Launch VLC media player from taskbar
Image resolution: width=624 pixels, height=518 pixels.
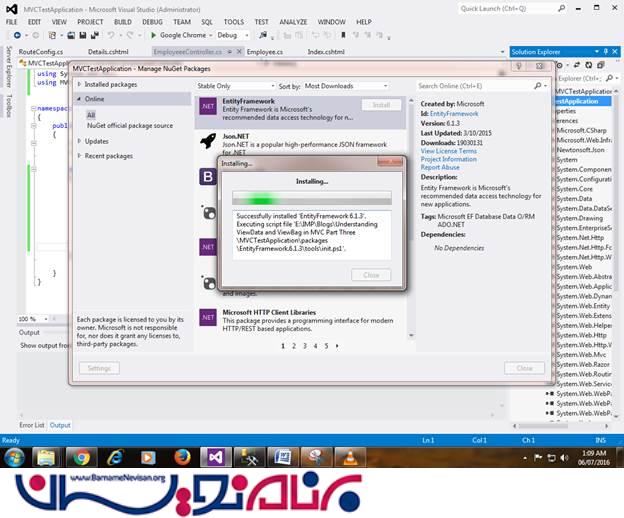click(x=350, y=457)
